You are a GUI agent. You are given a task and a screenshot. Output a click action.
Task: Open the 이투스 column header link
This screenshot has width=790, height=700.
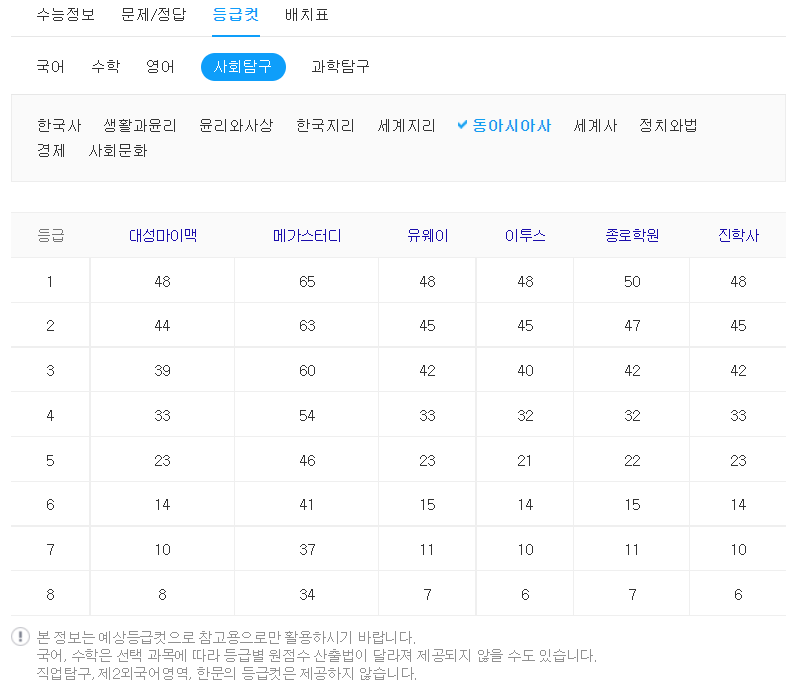525,235
